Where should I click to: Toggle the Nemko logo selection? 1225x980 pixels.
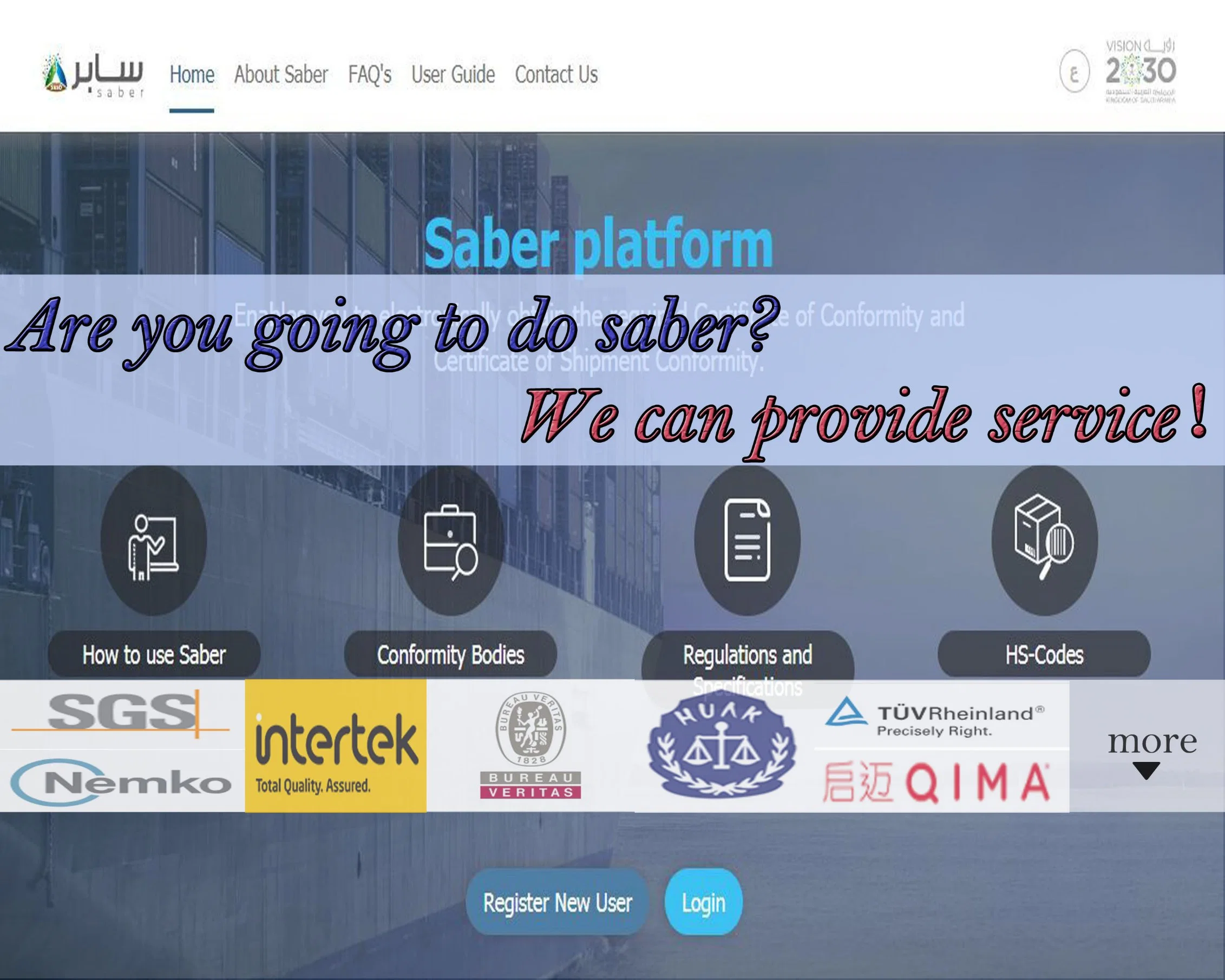(112, 778)
